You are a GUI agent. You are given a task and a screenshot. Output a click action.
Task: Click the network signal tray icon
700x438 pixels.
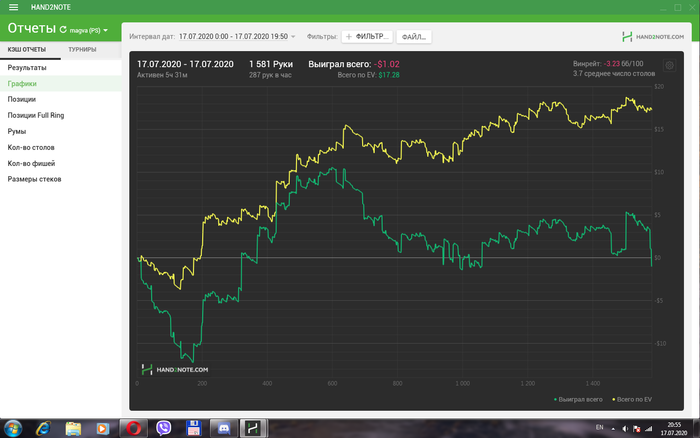pyautogui.click(x=649, y=429)
